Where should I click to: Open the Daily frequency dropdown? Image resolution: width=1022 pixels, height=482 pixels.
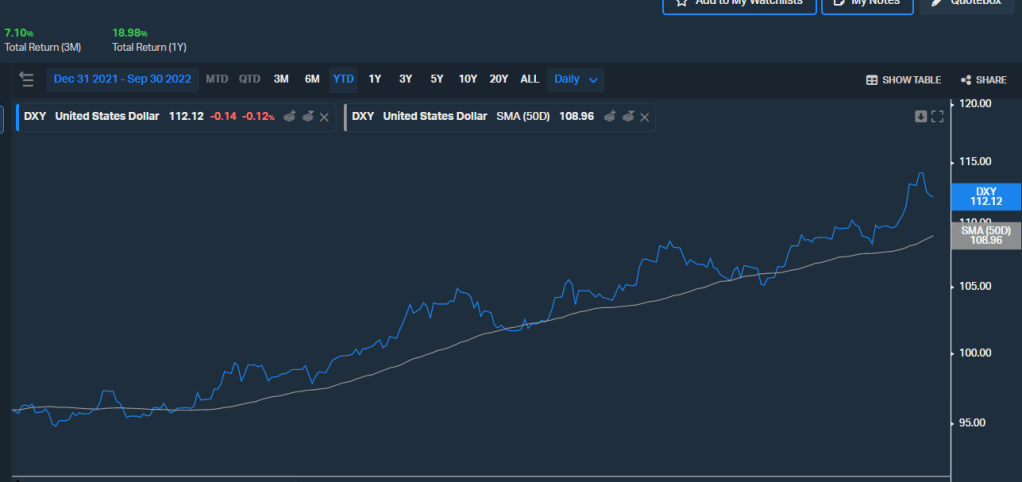[x=577, y=79]
